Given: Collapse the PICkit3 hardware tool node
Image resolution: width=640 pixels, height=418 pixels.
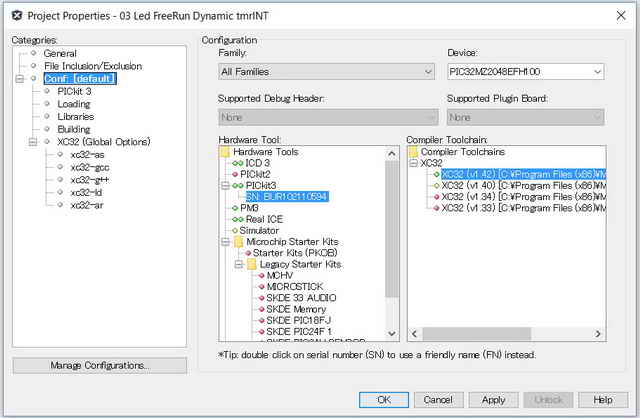Looking at the screenshot, I should click(225, 186).
